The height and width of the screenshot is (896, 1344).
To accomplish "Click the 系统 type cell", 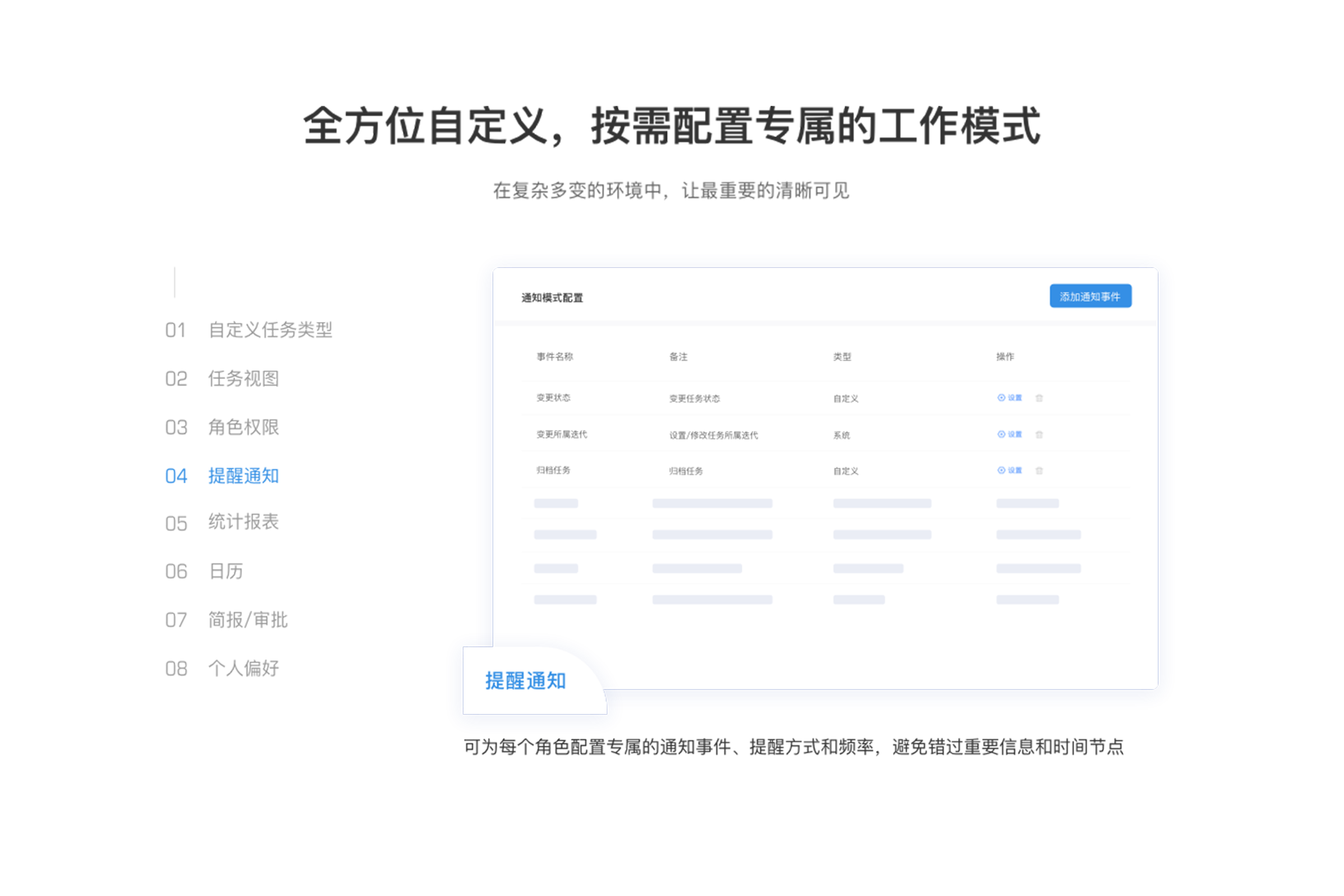I will tap(842, 435).
